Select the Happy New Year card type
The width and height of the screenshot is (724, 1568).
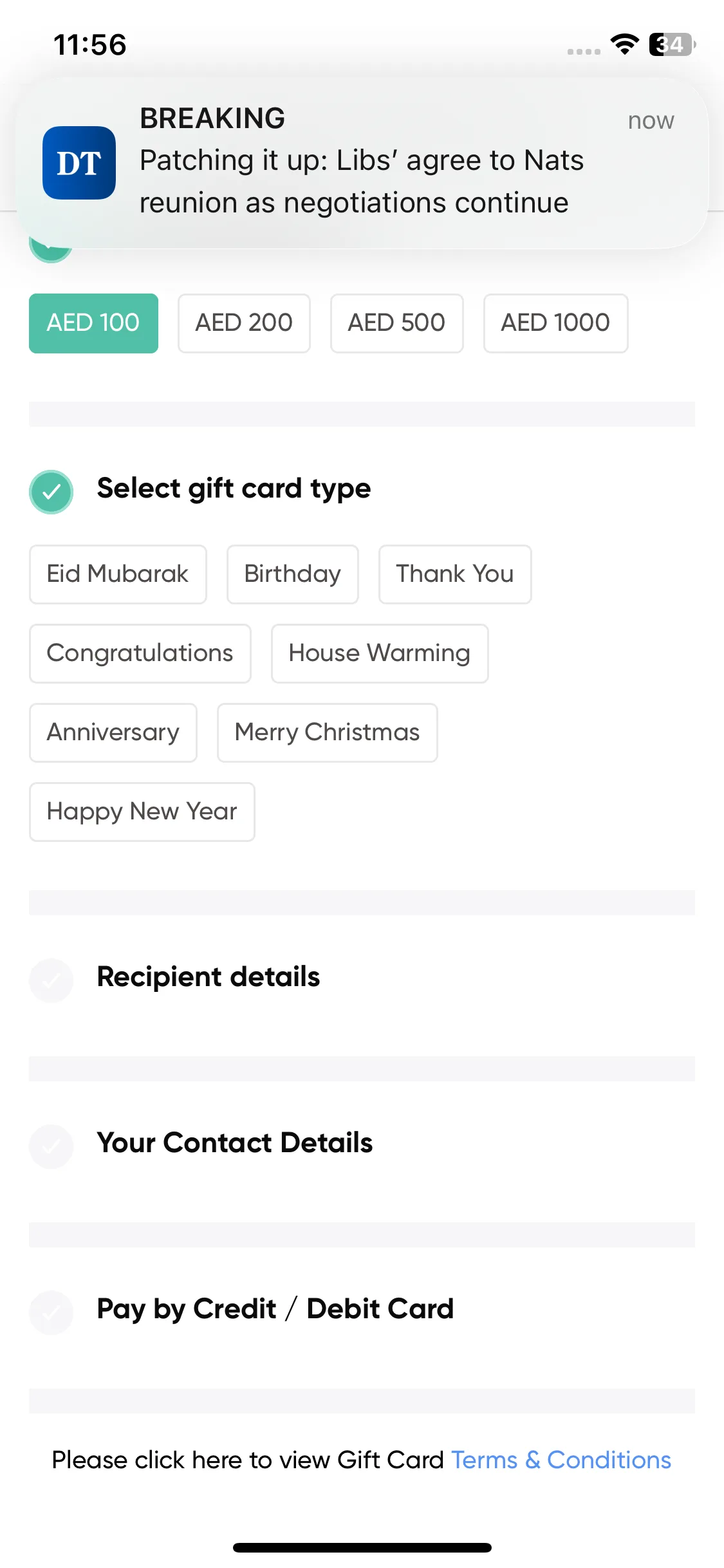142,812
